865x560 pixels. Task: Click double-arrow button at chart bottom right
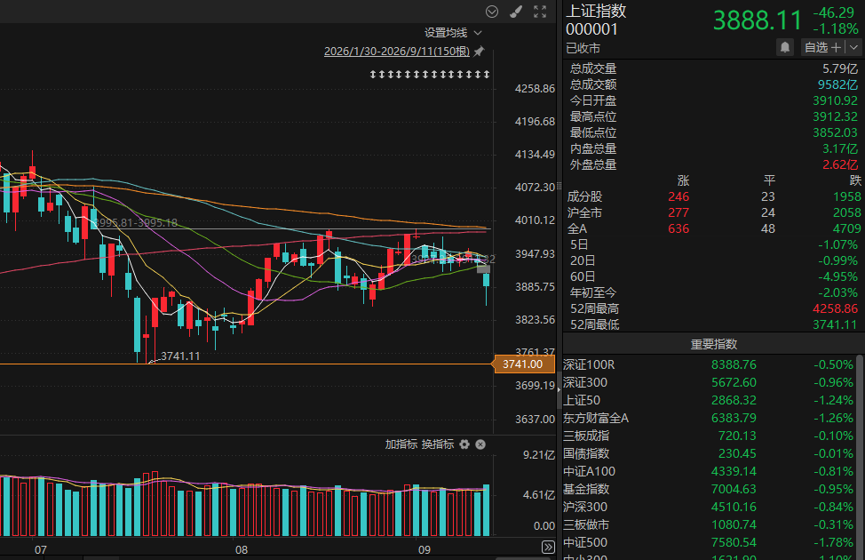(x=548, y=547)
